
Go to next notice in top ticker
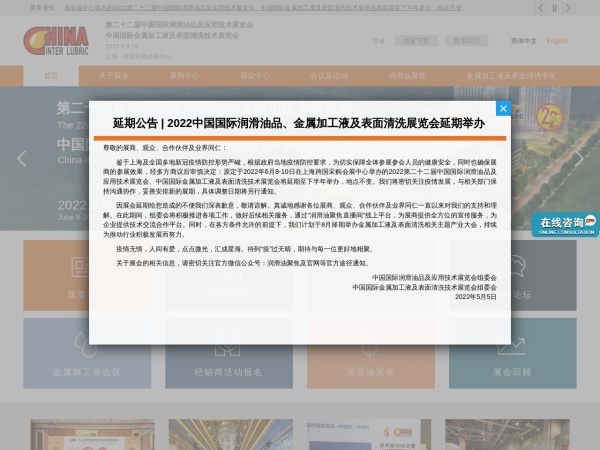[568, 8]
